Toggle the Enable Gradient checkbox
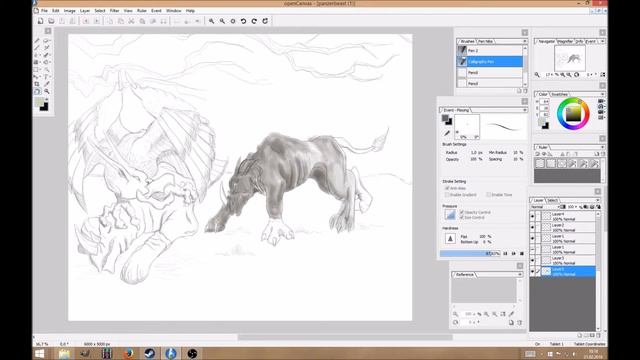640x360 pixels. pos(447,195)
